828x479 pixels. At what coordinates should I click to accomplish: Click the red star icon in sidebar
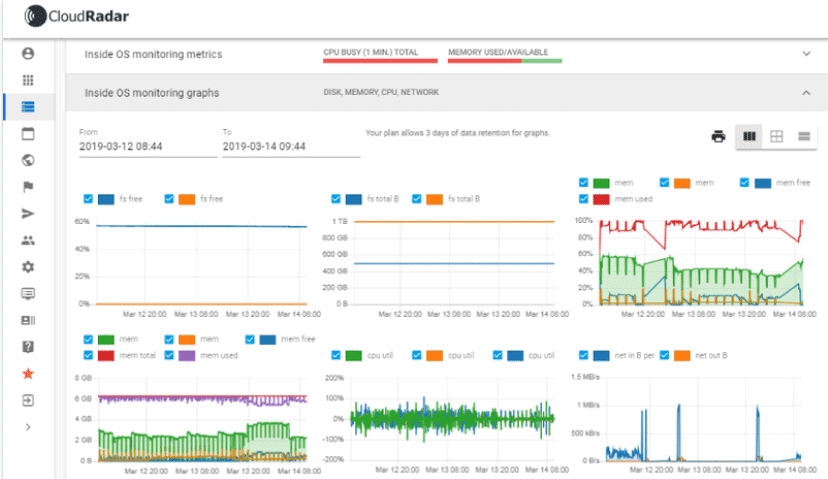(28, 374)
